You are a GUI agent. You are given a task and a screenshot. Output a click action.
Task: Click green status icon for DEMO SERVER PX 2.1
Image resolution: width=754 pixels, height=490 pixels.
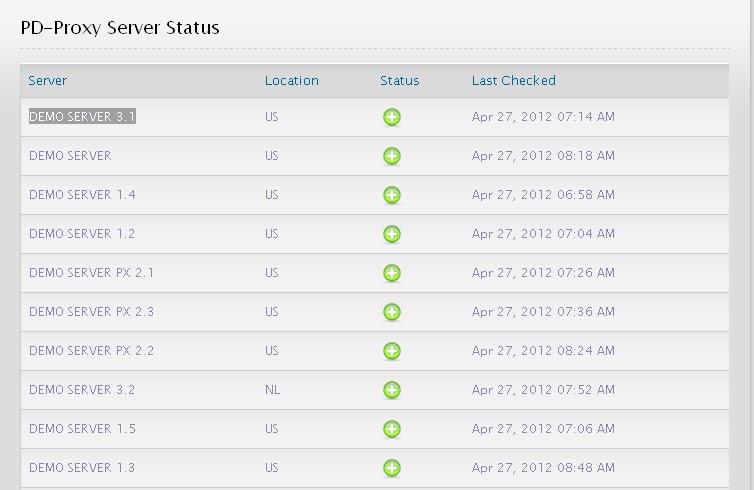(x=392, y=273)
